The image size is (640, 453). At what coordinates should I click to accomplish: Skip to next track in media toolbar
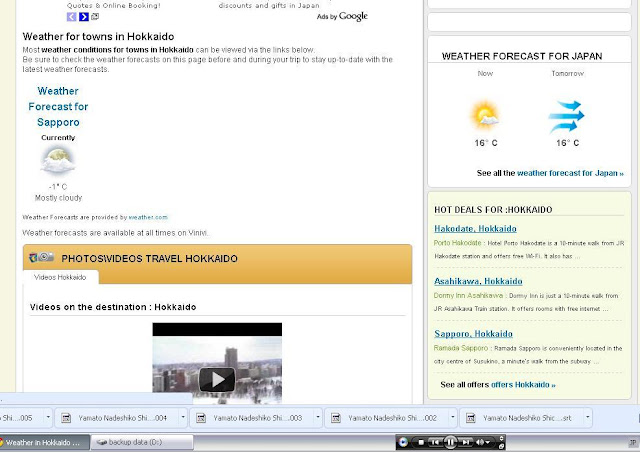click(465, 442)
